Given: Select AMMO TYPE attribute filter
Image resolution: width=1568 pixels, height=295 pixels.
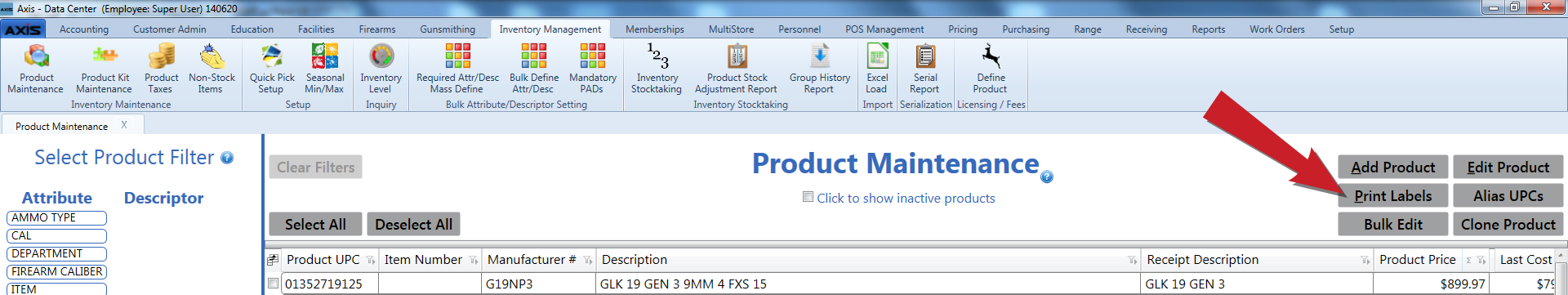Looking at the screenshot, I should pyautogui.click(x=56, y=218).
